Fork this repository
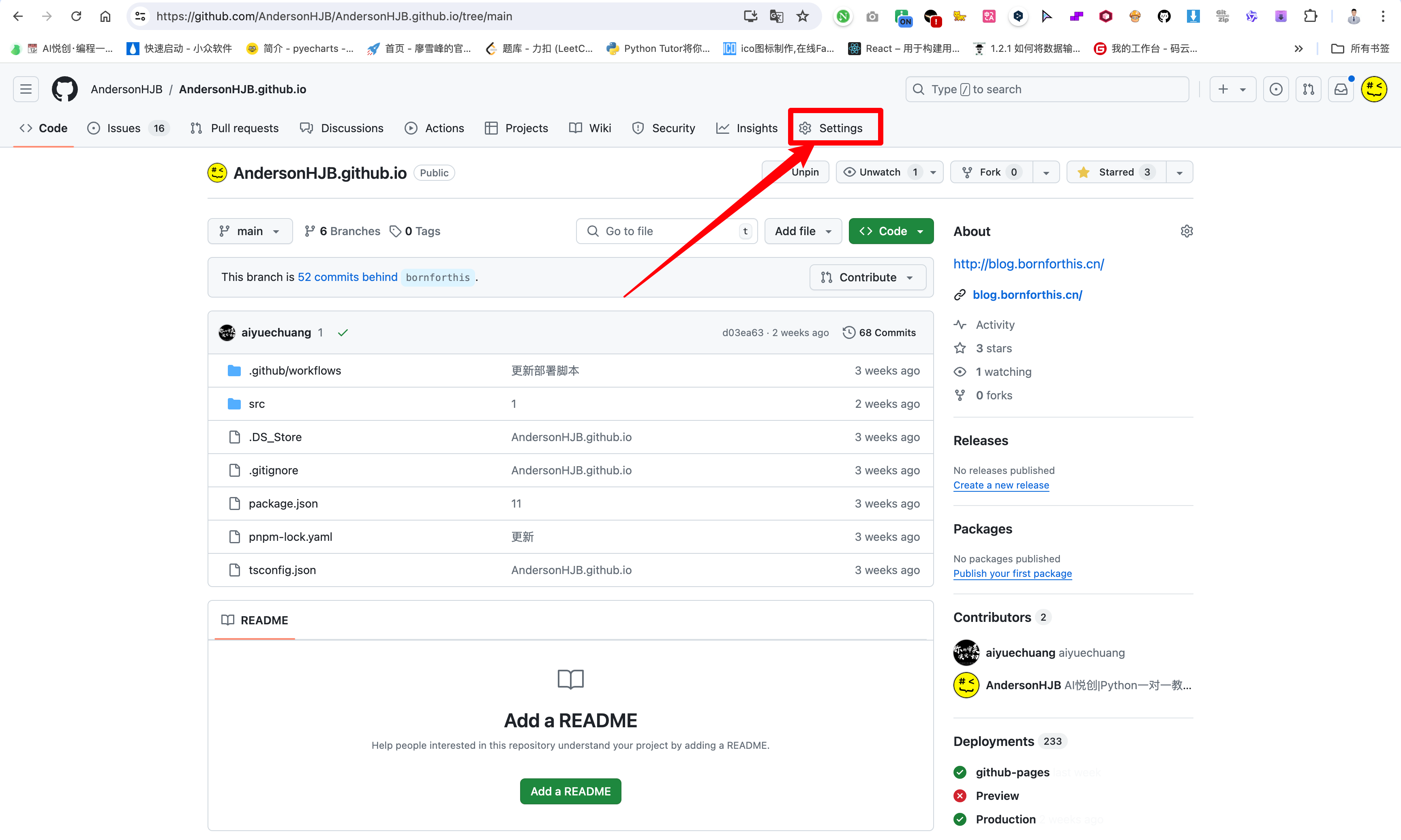The height and width of the screenshot is (840, 1401). (x=991, y=172)
